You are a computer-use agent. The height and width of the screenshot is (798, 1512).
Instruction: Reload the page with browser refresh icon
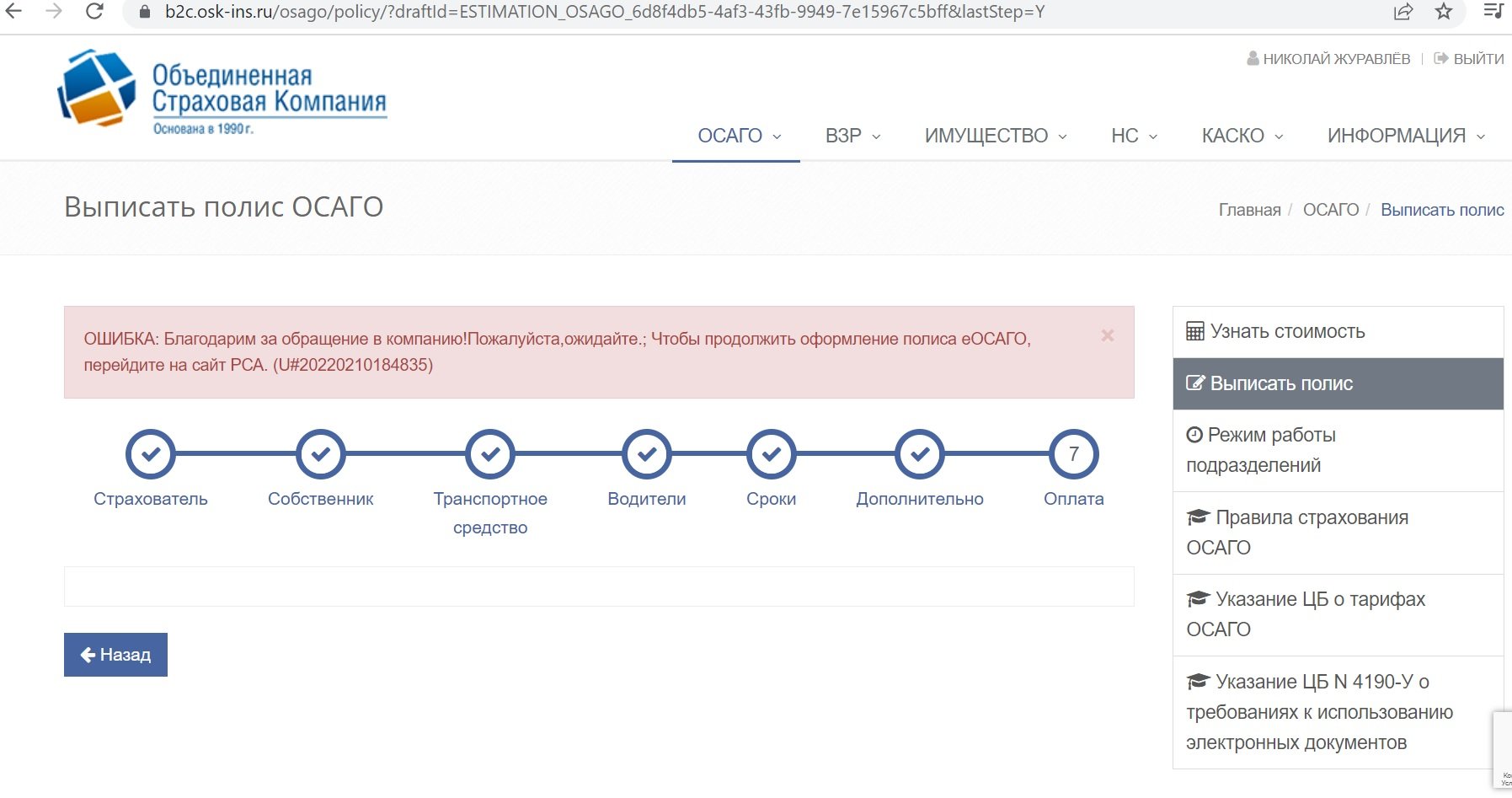(x=95, y=12)
